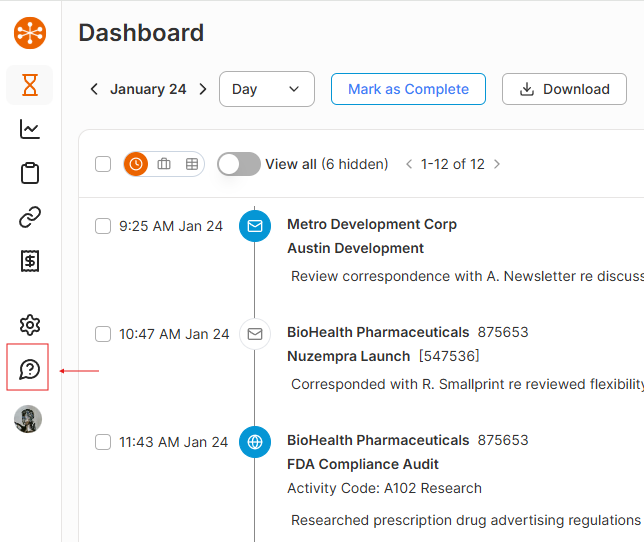
Task: Go to next day after January 24
Action: click(203, 89)
